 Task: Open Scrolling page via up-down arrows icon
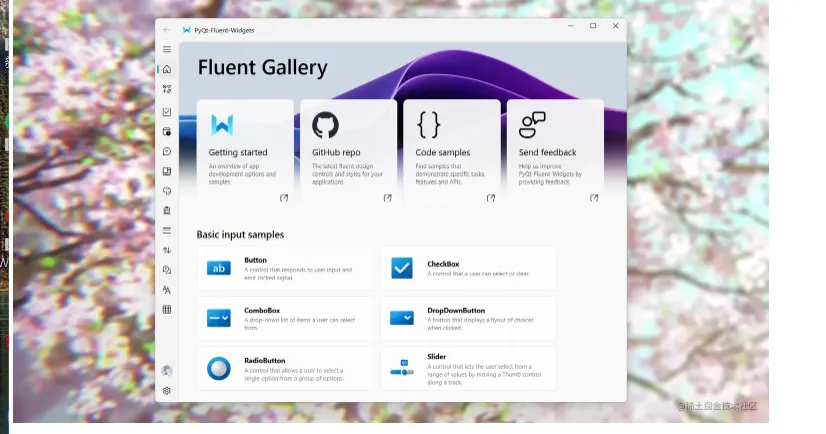click(x=167, y=250)
